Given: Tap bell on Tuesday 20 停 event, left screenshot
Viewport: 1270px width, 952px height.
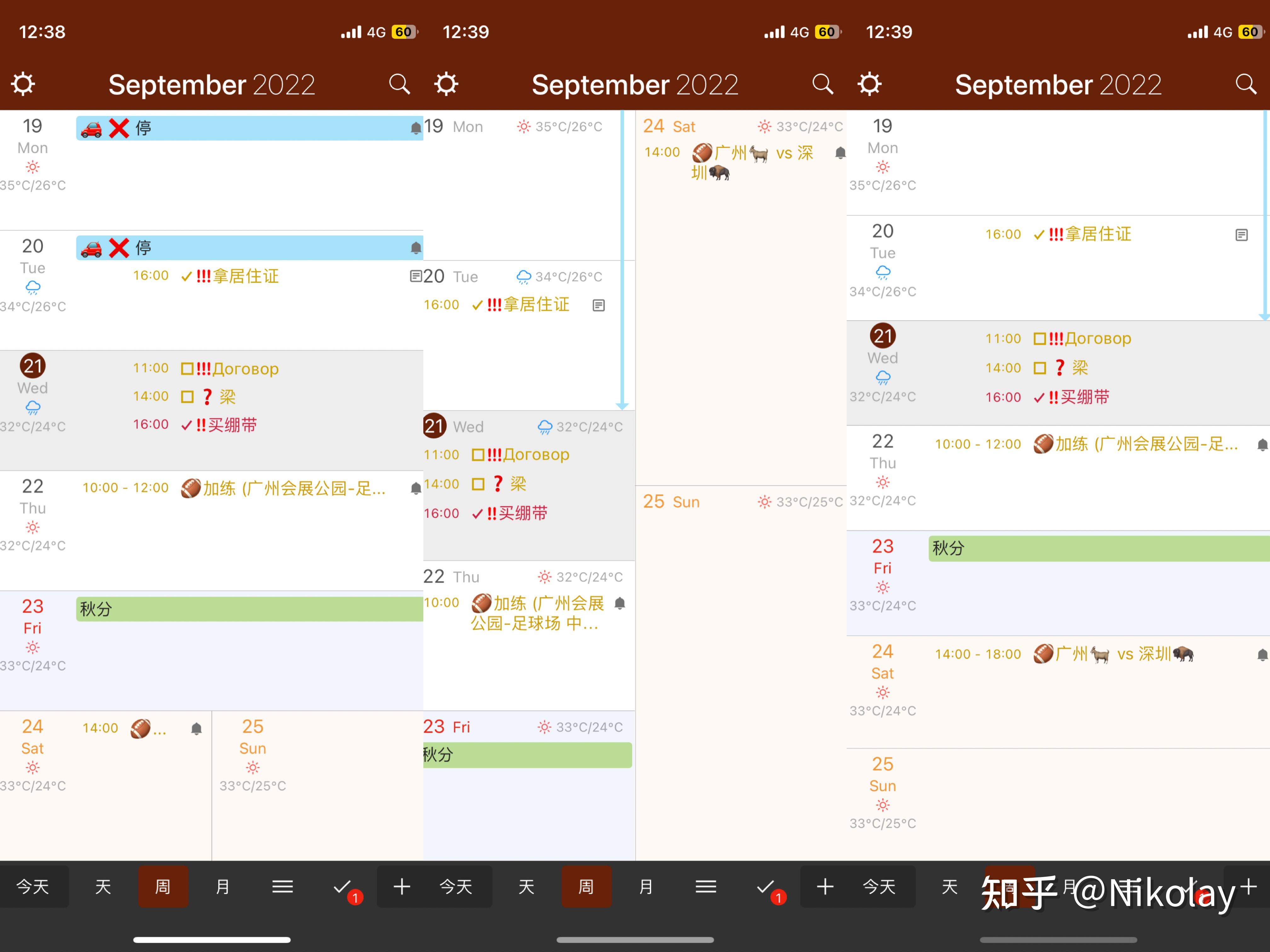Looking at the screenshot, I should (x=416, y=248).
